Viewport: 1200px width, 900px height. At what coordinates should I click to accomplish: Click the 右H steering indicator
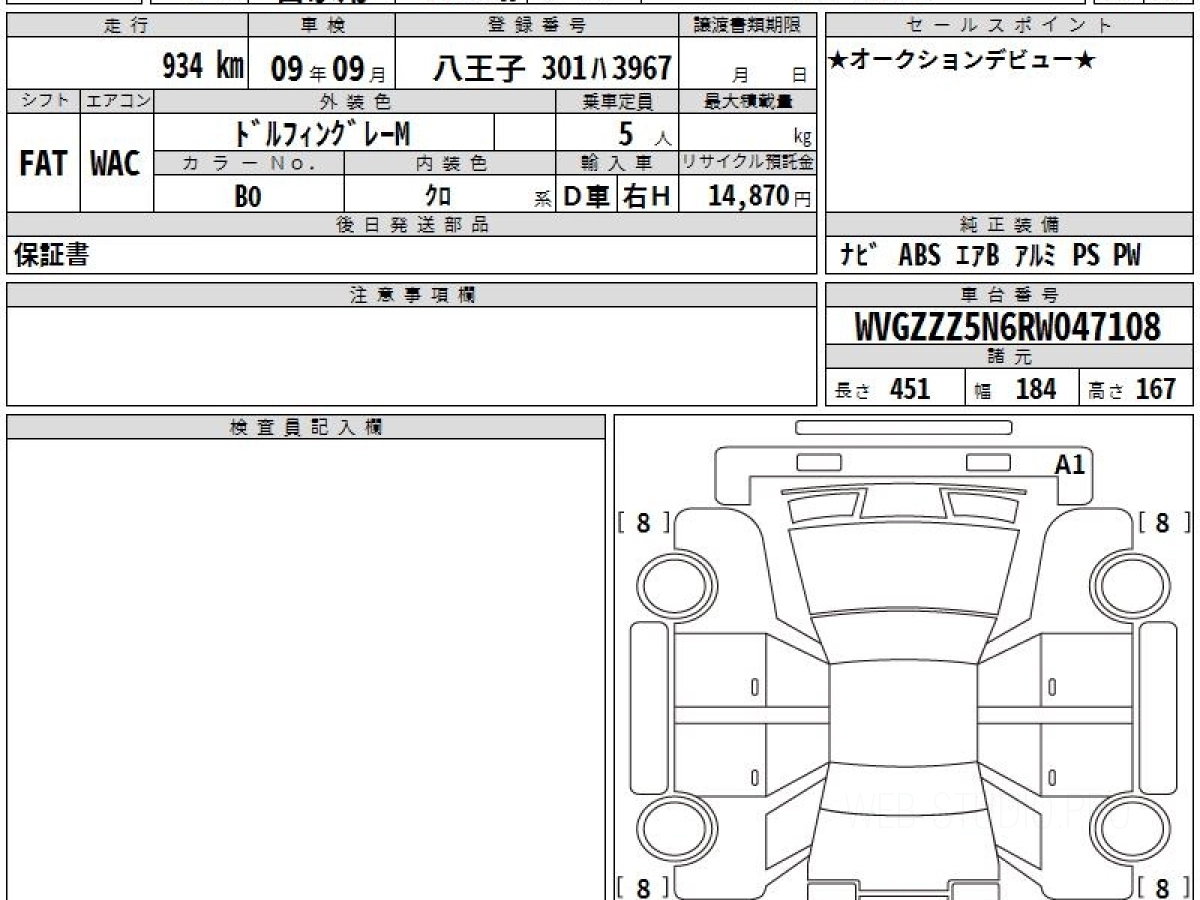[646, 196]
